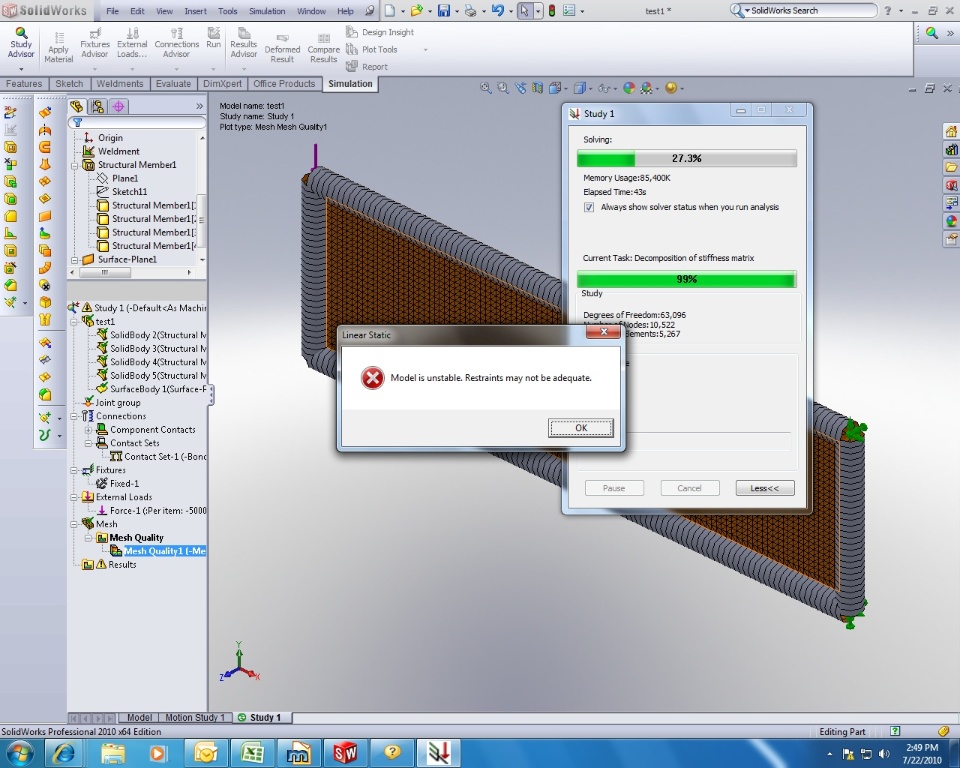Click the Cancel solver button
960x768 pixels.
[x=689, y=488]
